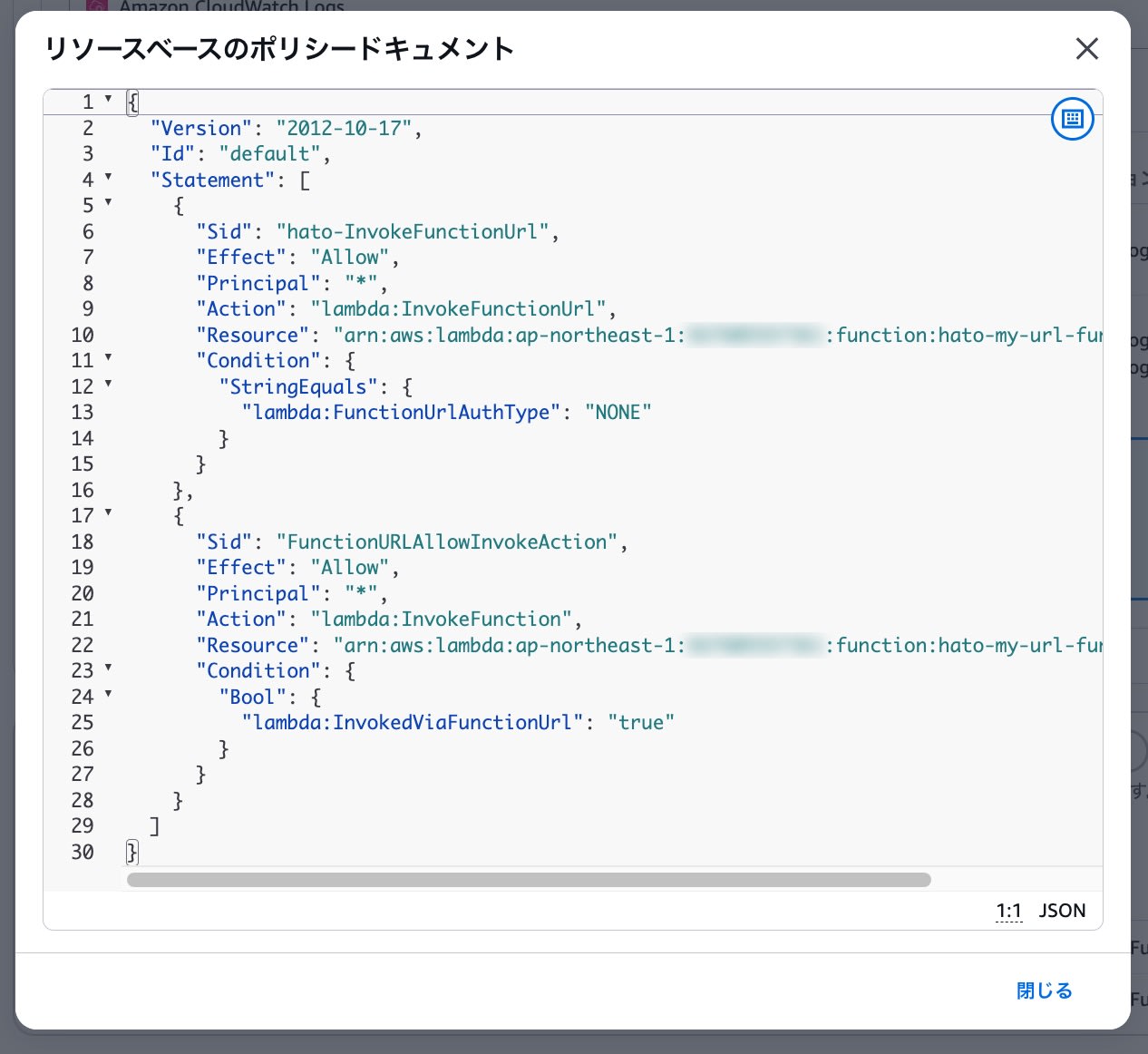
Task: Click the JSON language label
Action: click(1061, 910)
